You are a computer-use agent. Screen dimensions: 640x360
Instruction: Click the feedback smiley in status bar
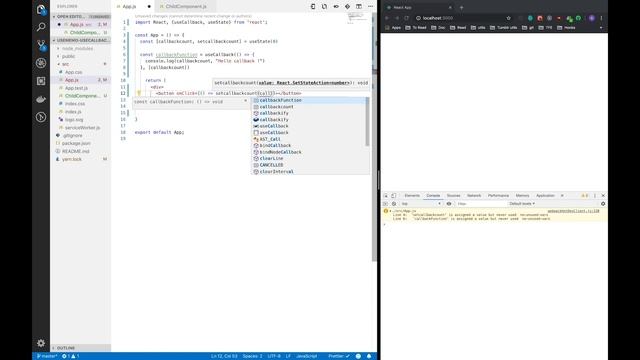click(358, 356)
